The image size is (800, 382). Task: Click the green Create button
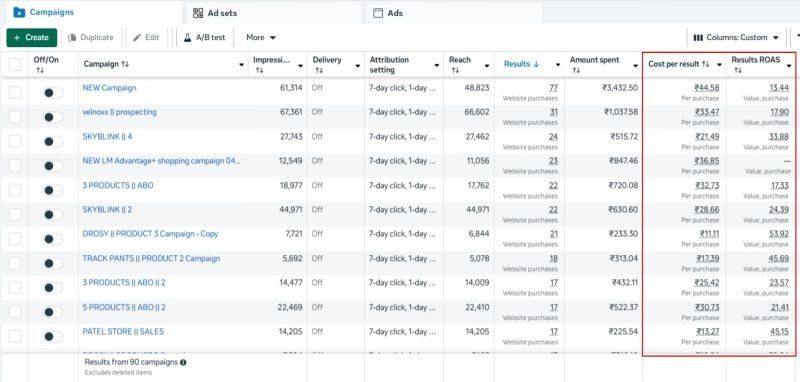click(32, 37)
